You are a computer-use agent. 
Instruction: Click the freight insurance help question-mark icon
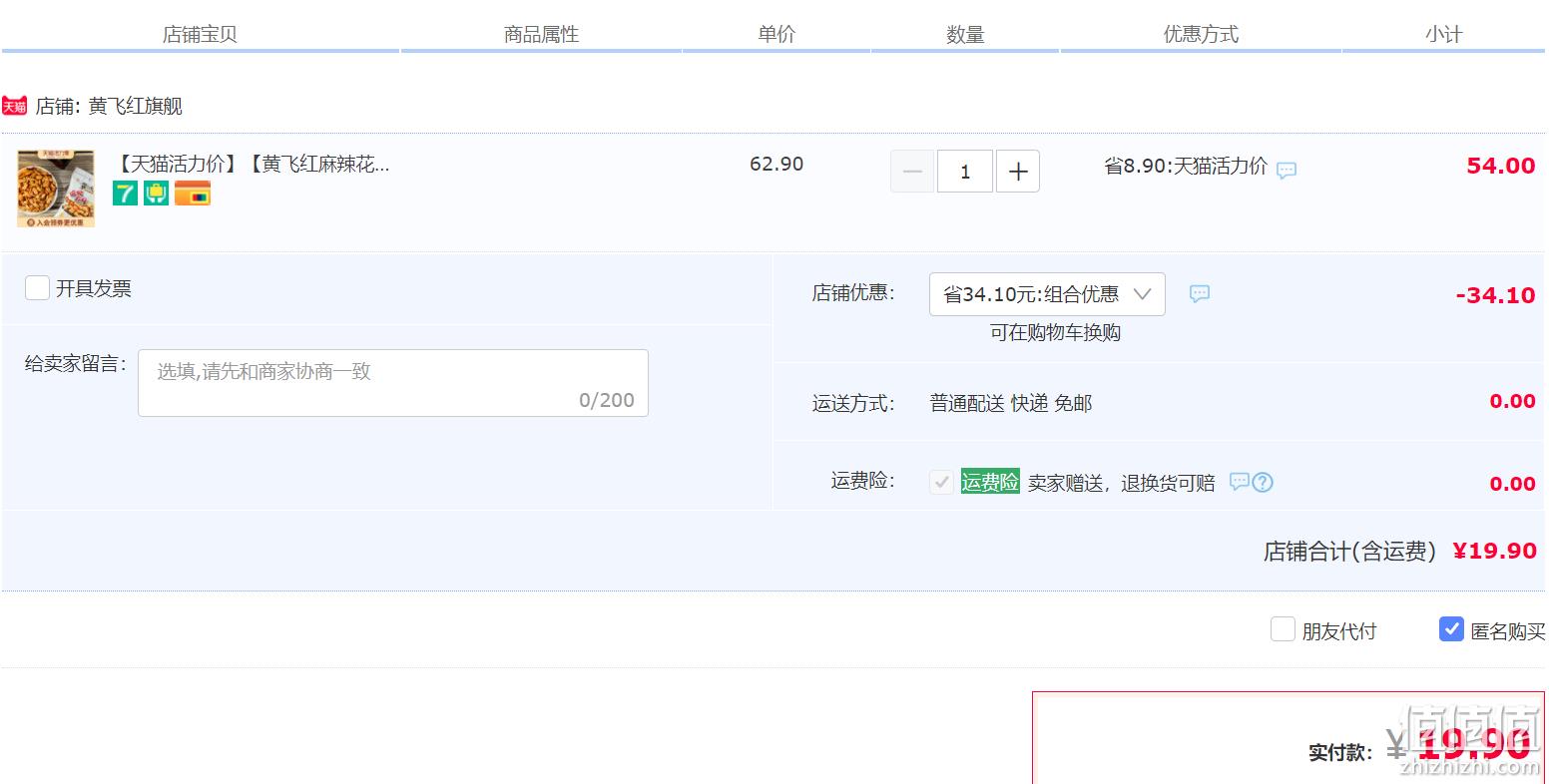tap(1263, 483)
